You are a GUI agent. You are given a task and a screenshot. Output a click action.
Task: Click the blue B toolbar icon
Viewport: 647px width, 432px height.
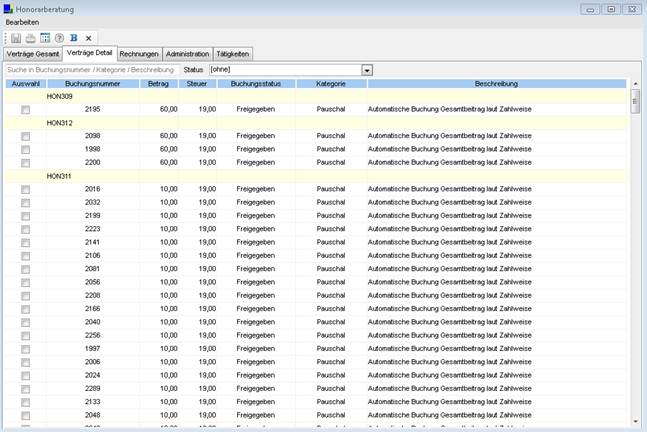pos(73,38)
